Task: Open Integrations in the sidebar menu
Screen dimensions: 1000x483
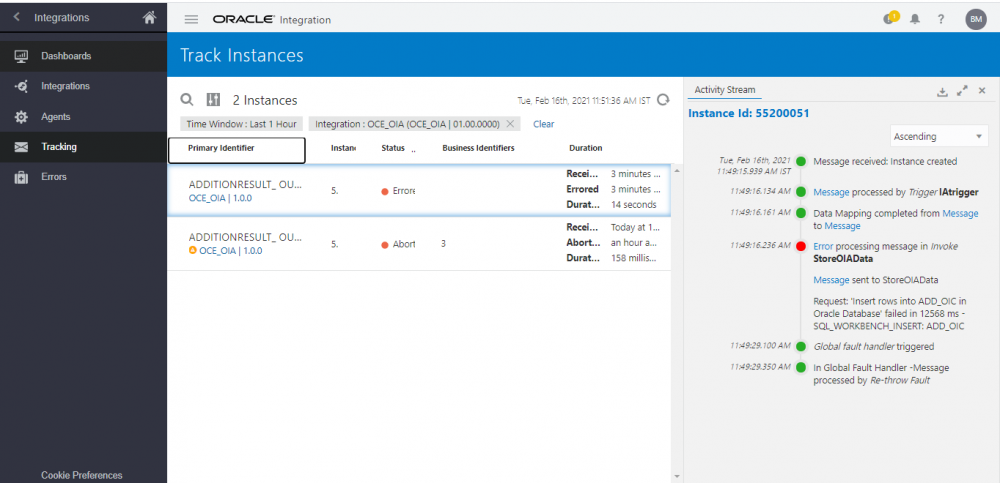Action: point(84,86)
